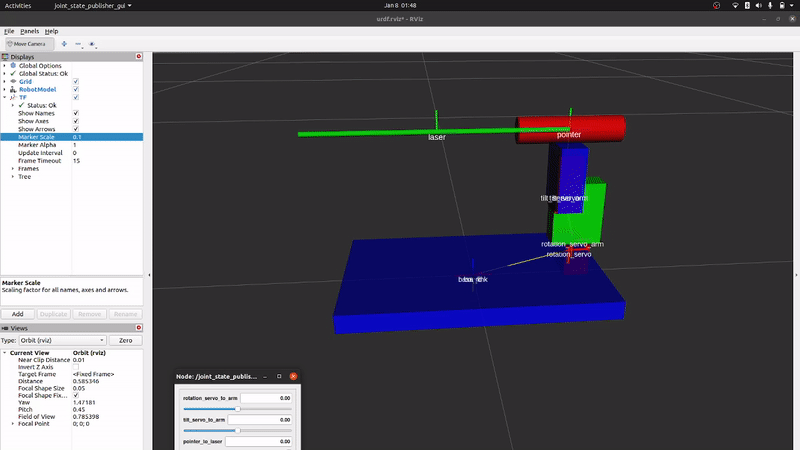800x450 pixels.
Task: Open the clock showing Jan 8 01:48
Action: coord(400,6)
